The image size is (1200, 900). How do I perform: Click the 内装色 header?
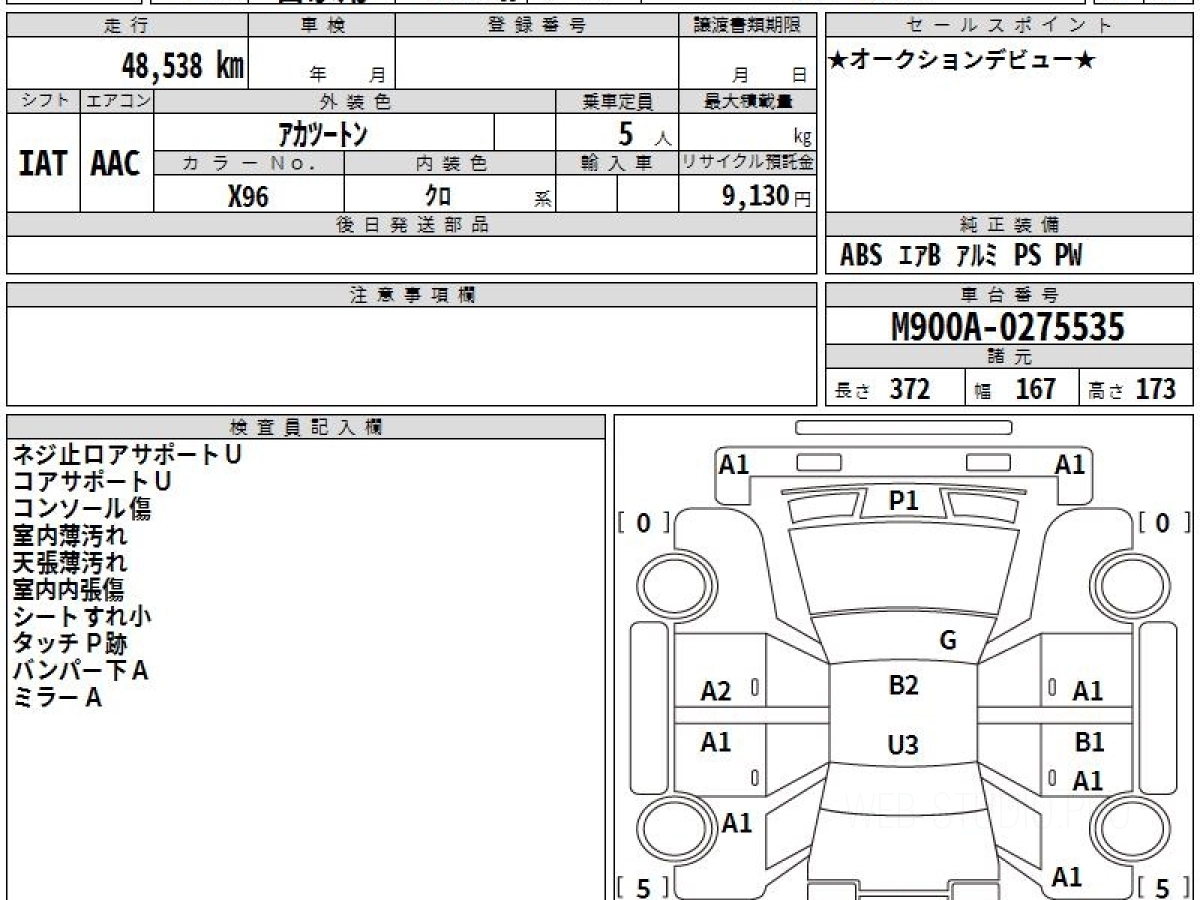pos(451,164)
